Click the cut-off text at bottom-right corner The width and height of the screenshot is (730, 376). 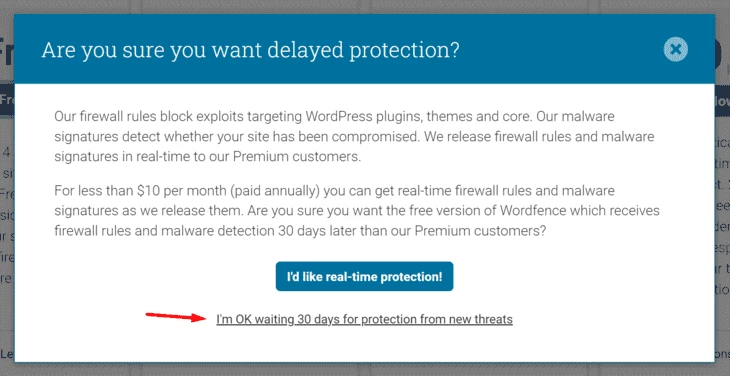pos(722,353)
